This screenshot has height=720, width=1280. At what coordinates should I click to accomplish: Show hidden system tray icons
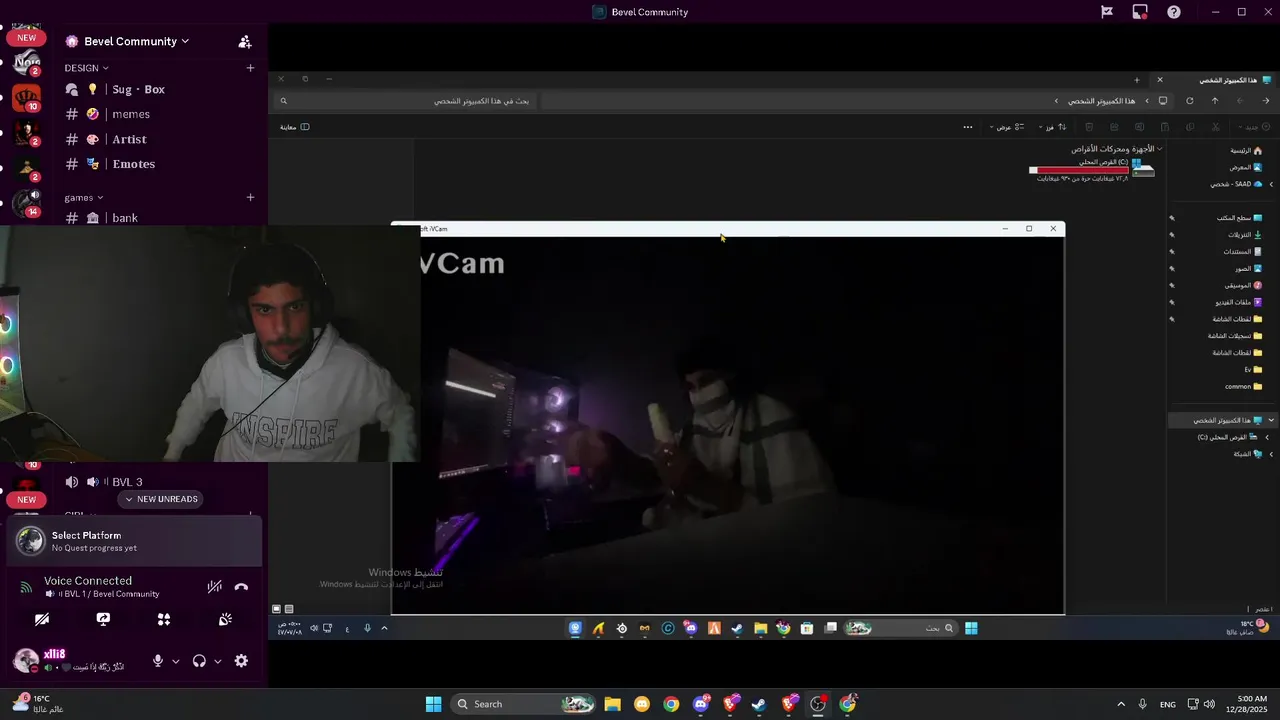[1120, 704]
